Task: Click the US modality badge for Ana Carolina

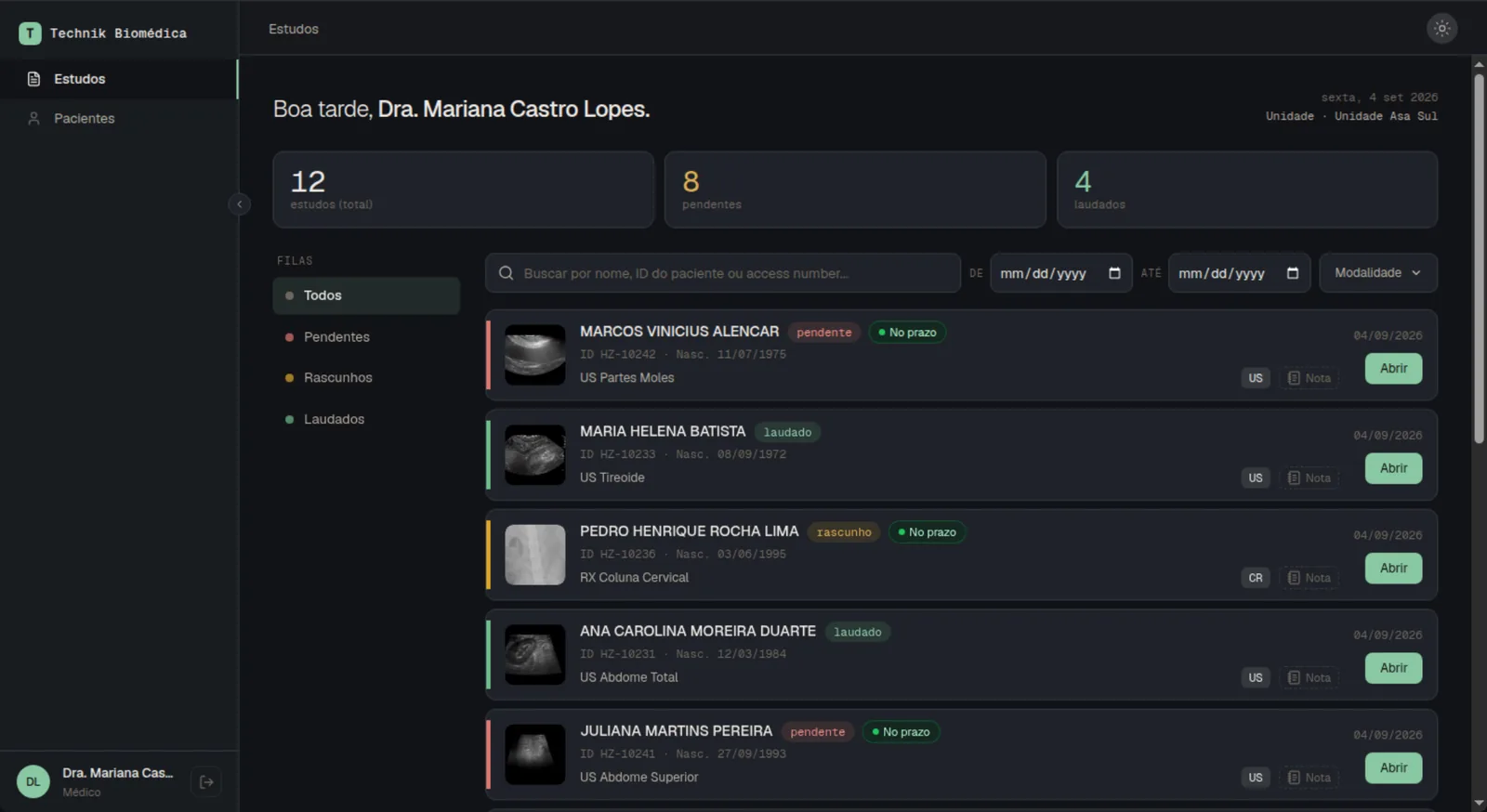Action: tap(1256, 678)
